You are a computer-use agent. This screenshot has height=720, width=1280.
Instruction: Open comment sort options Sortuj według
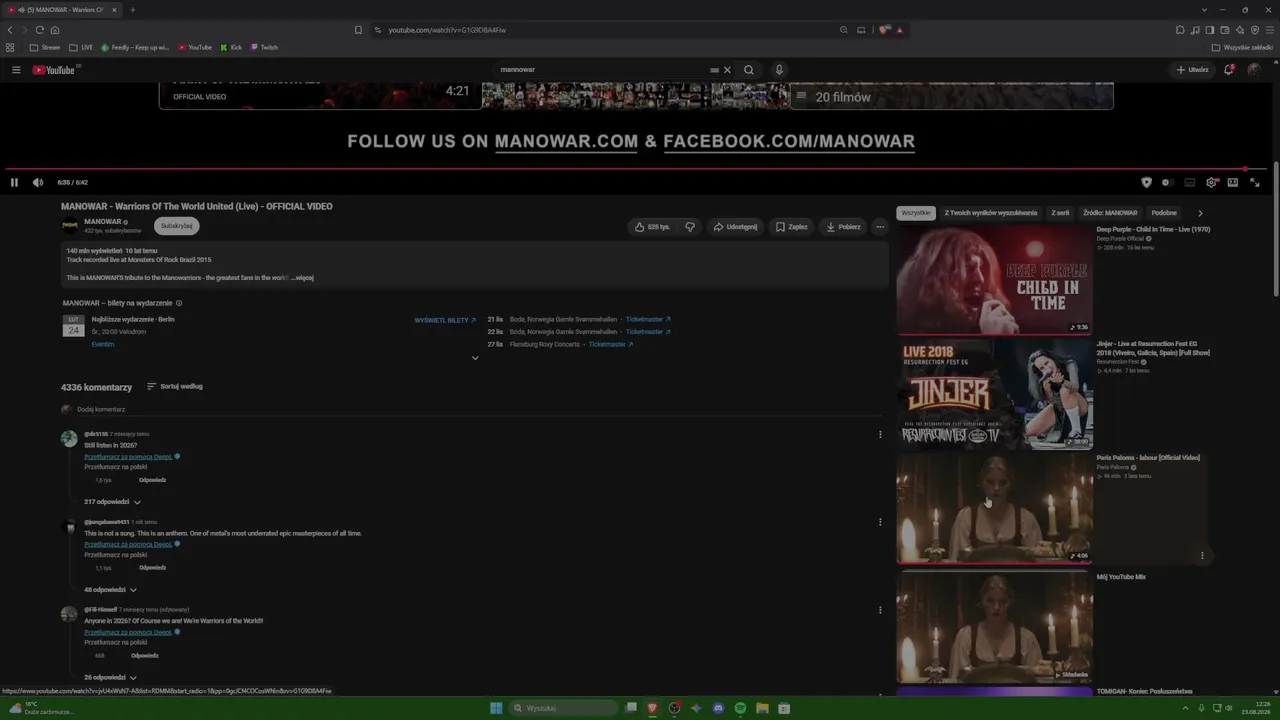click(x=175, y=386)
